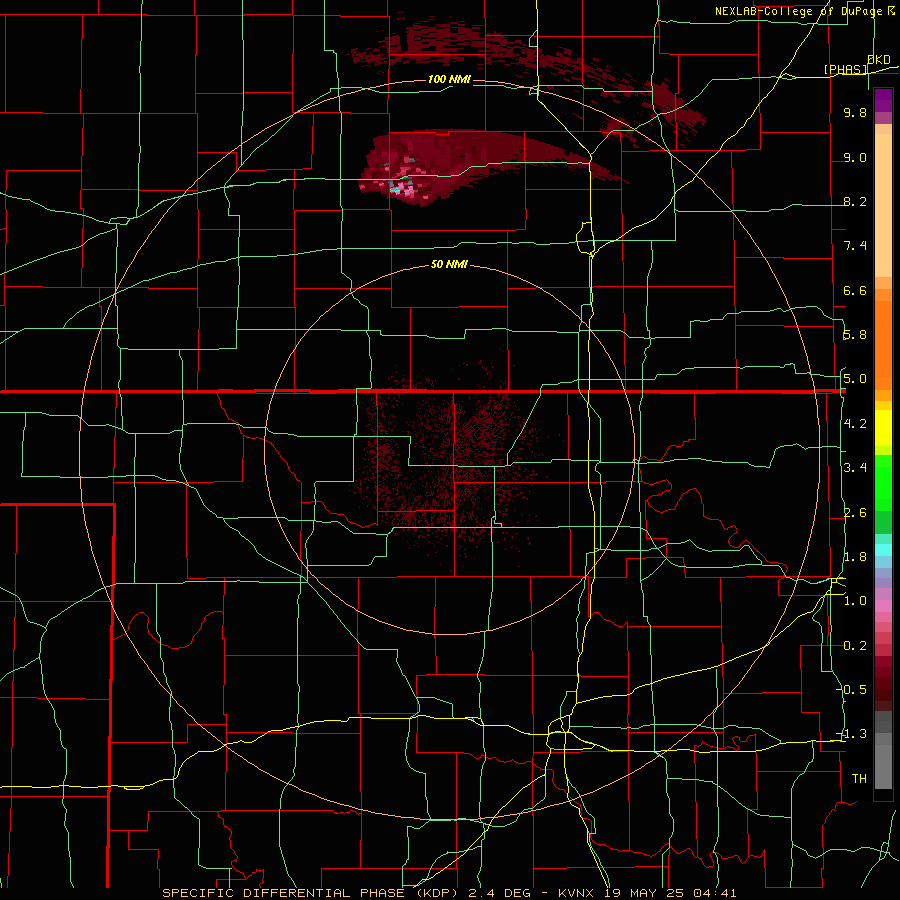
Task: Click the 9.0 value on the color scale
Action: click(855, 158)
